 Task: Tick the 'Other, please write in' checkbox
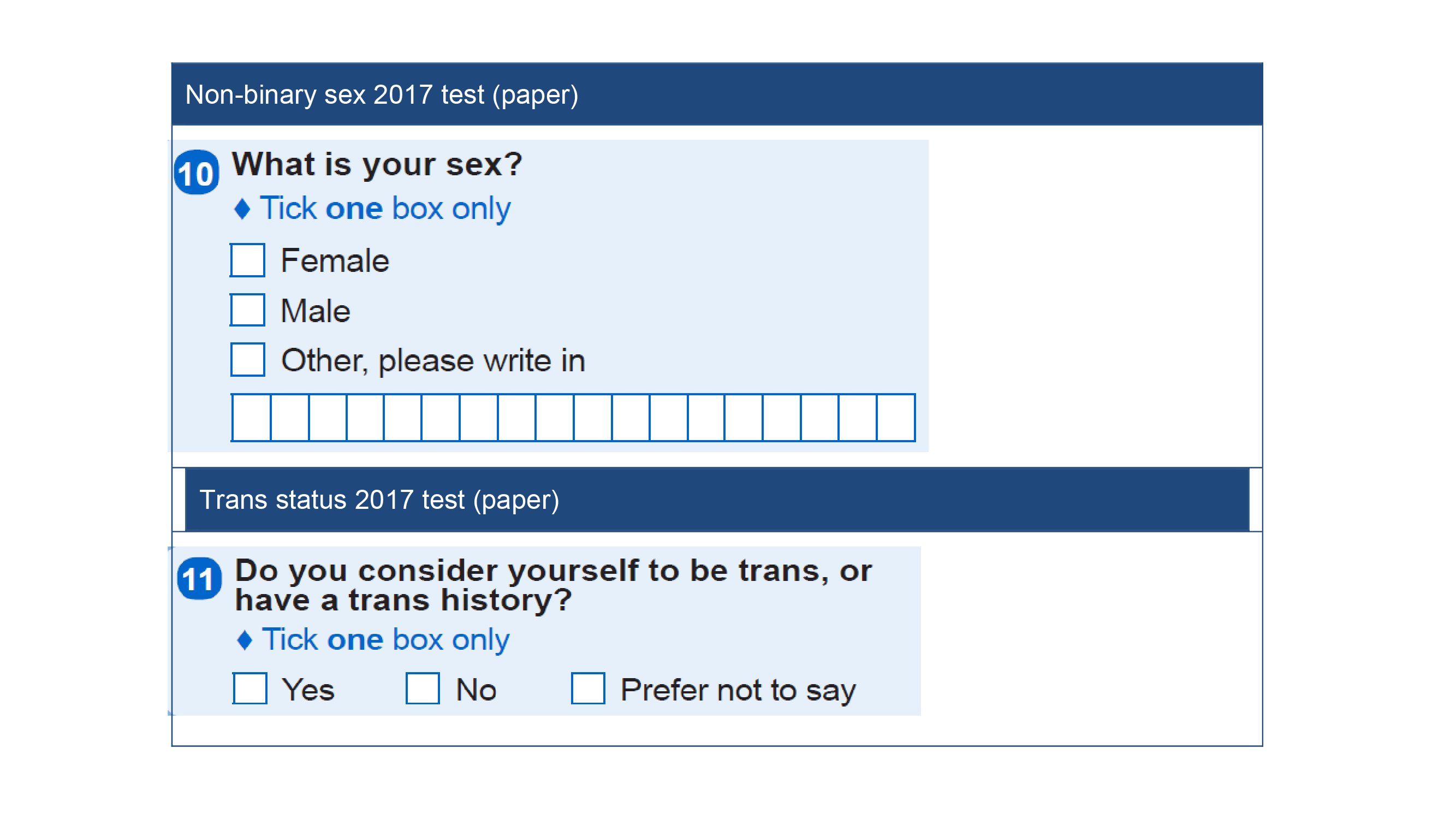pos(247,359)
